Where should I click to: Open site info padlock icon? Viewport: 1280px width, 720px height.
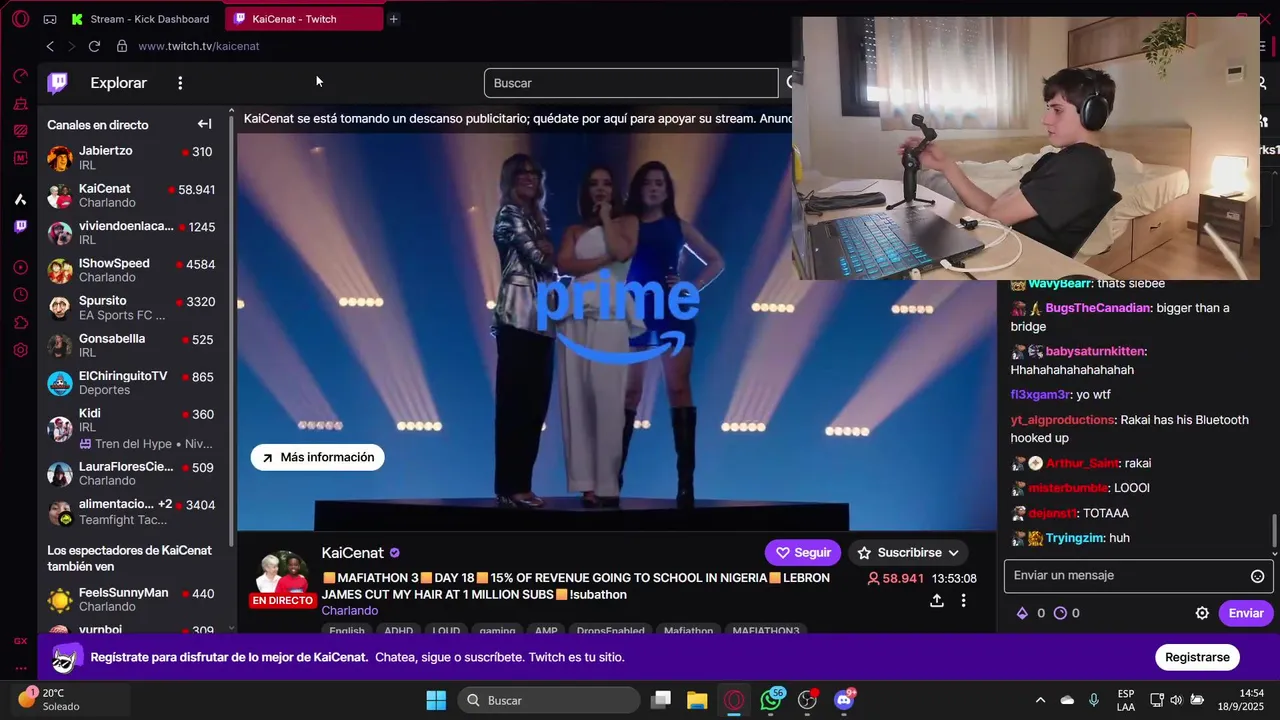[122, 46]
